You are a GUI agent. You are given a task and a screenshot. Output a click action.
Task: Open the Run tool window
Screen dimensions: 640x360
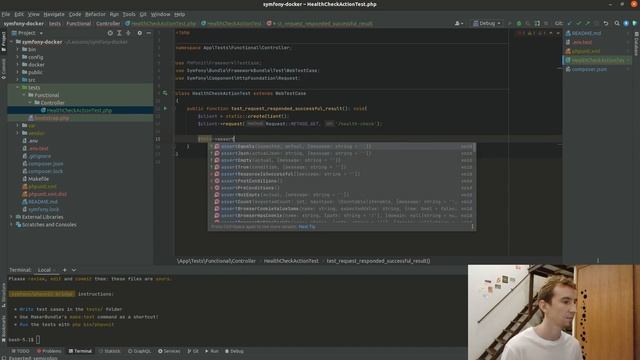pyautogui.click(x=212, y=351)
